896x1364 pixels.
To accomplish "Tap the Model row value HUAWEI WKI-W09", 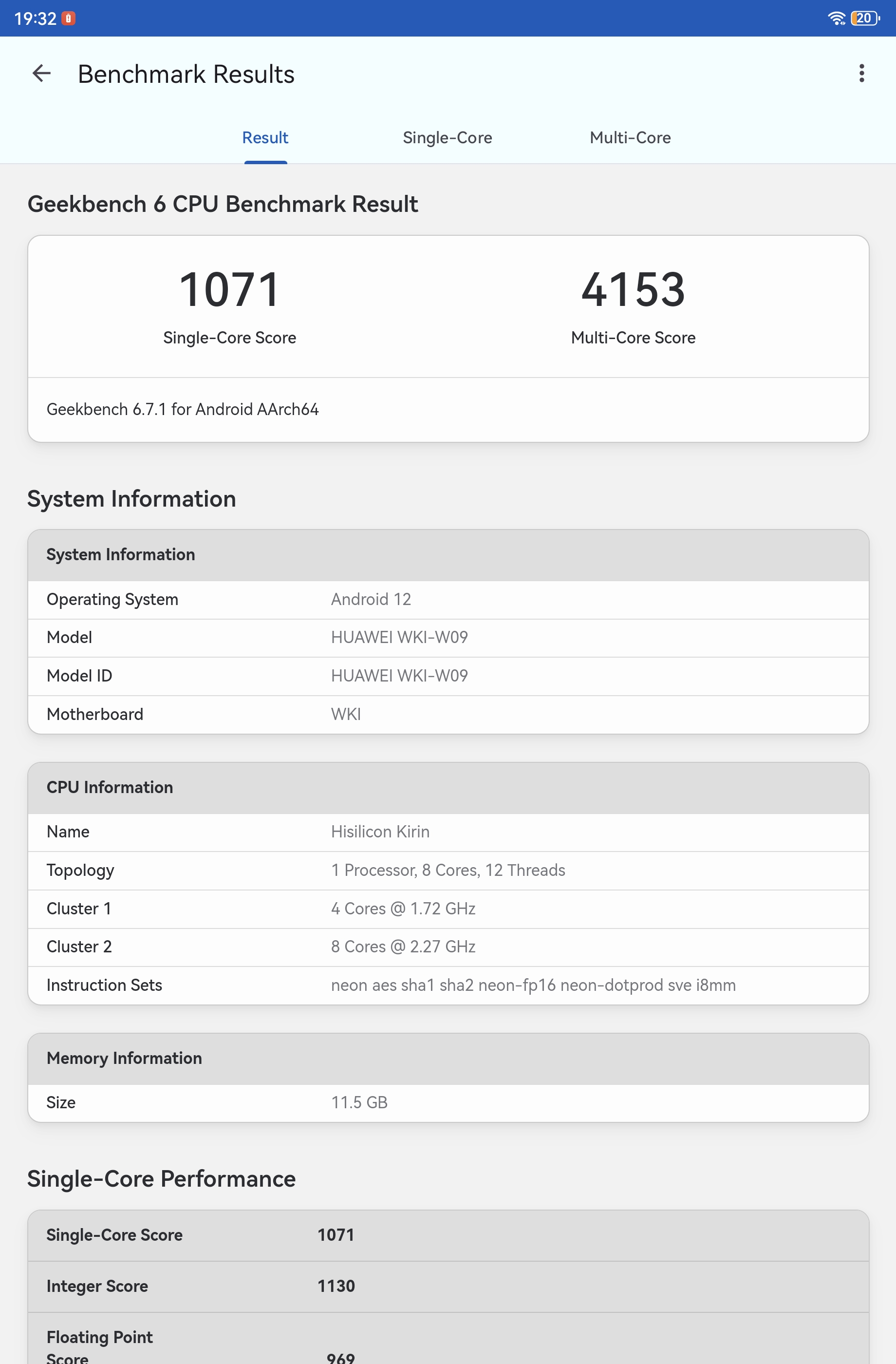I will (399, 637).
